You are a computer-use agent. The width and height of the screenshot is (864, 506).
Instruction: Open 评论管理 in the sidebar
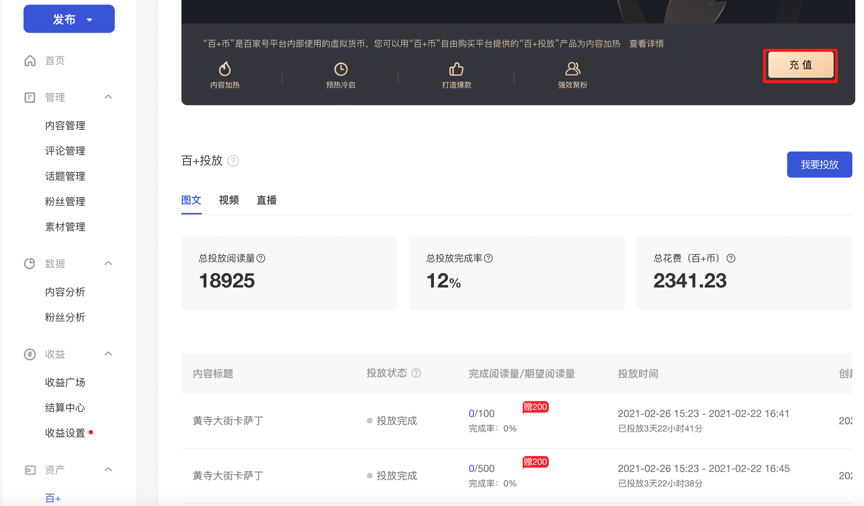[65, 151]
